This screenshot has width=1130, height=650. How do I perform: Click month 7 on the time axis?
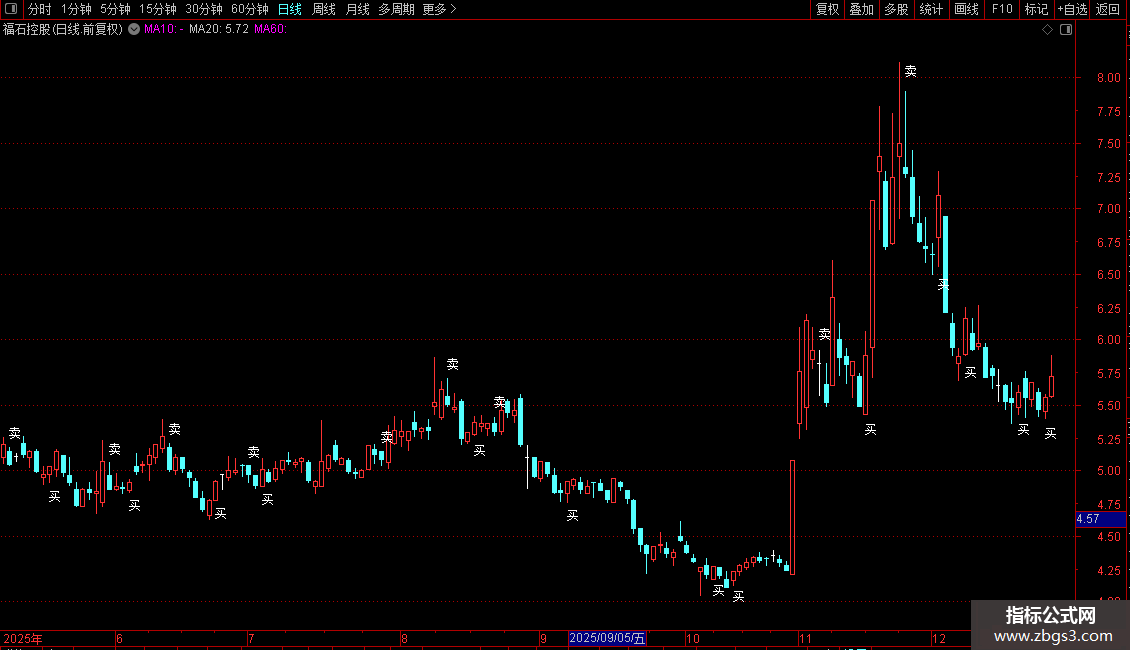pyautogui.click(x=251, y=638)
